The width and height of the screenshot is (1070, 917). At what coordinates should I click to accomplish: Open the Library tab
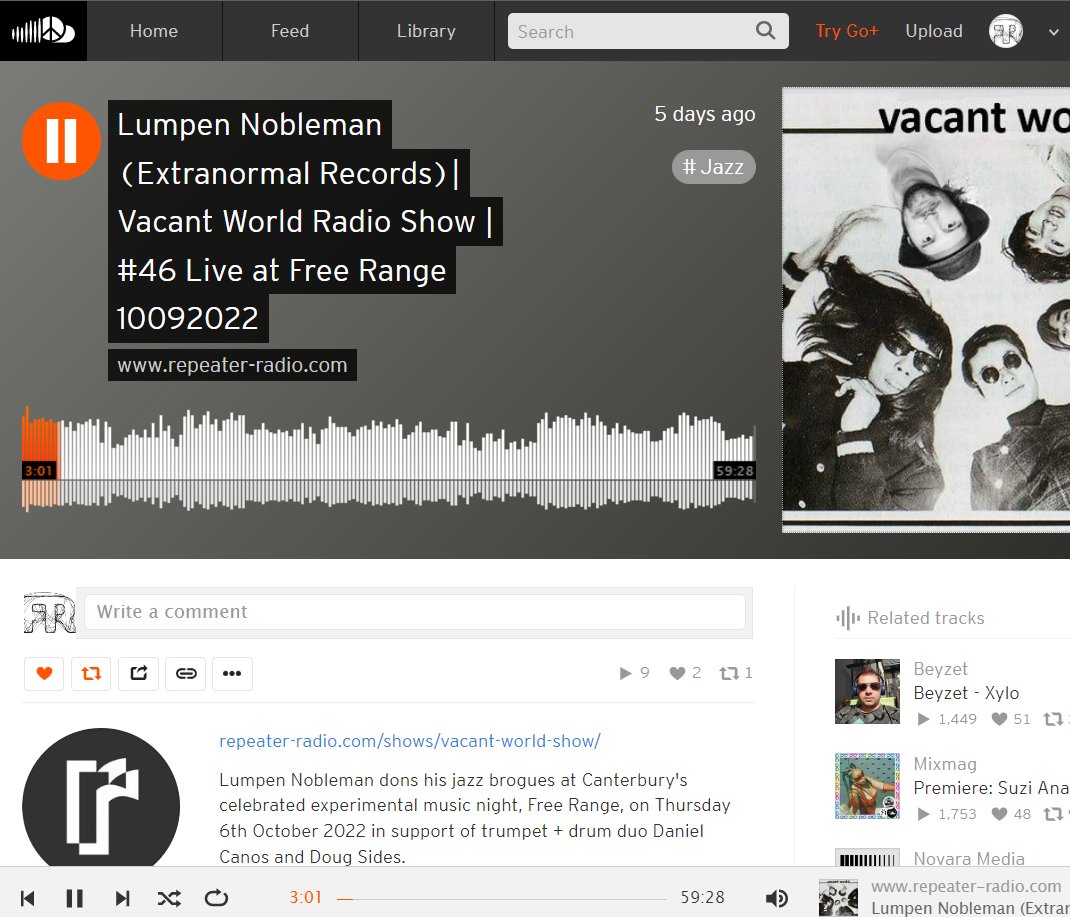click(426, 31)
